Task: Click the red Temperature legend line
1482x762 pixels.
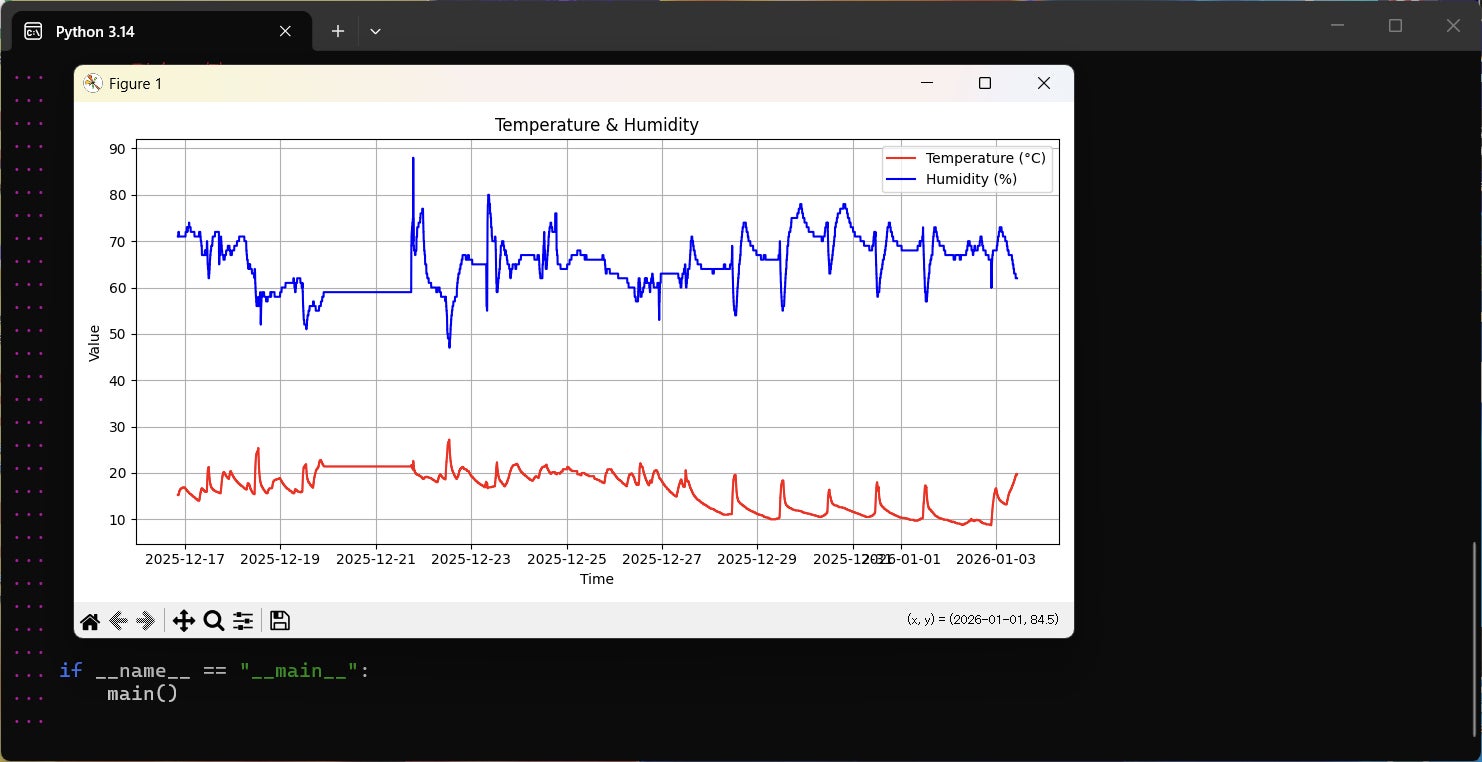Action: pyautogui.click(x=901, y=158)
